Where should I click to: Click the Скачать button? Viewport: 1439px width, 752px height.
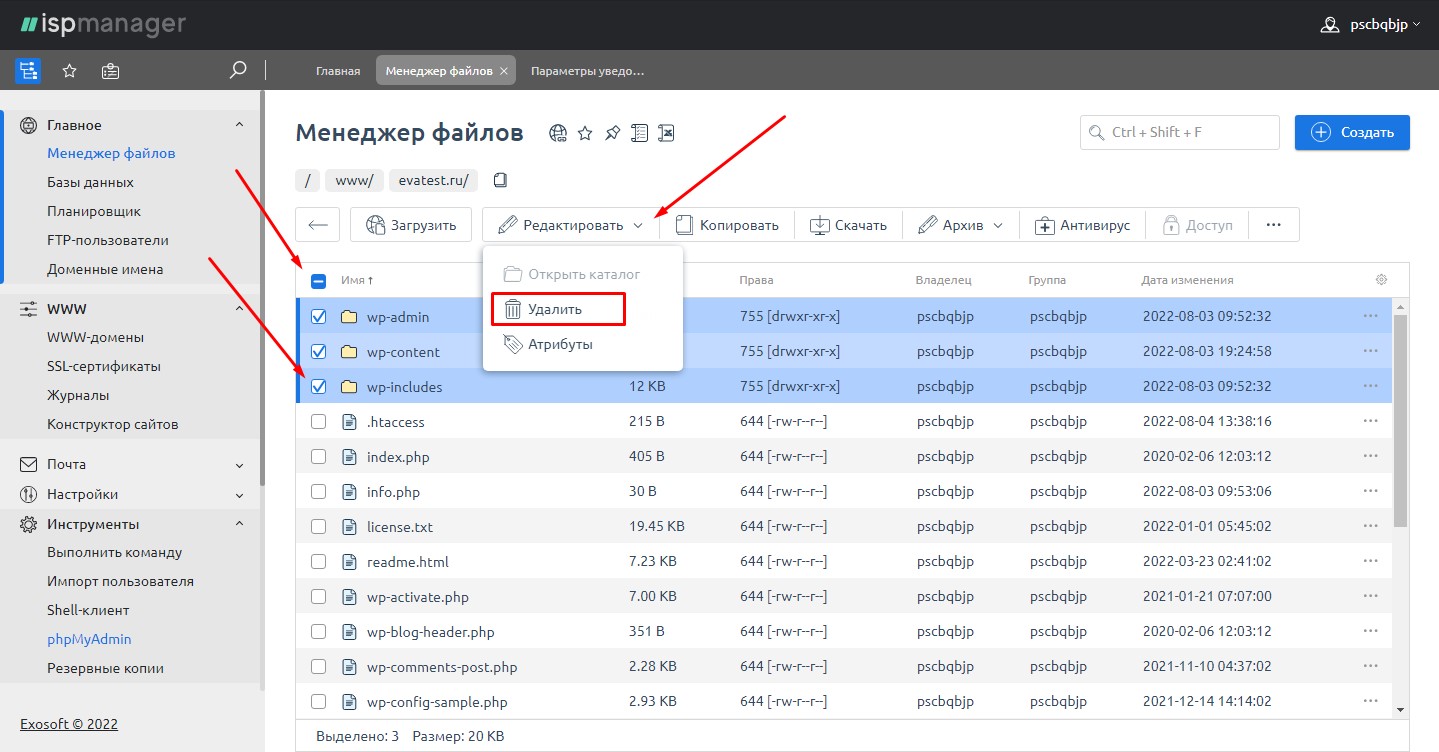tap(848, 225)
